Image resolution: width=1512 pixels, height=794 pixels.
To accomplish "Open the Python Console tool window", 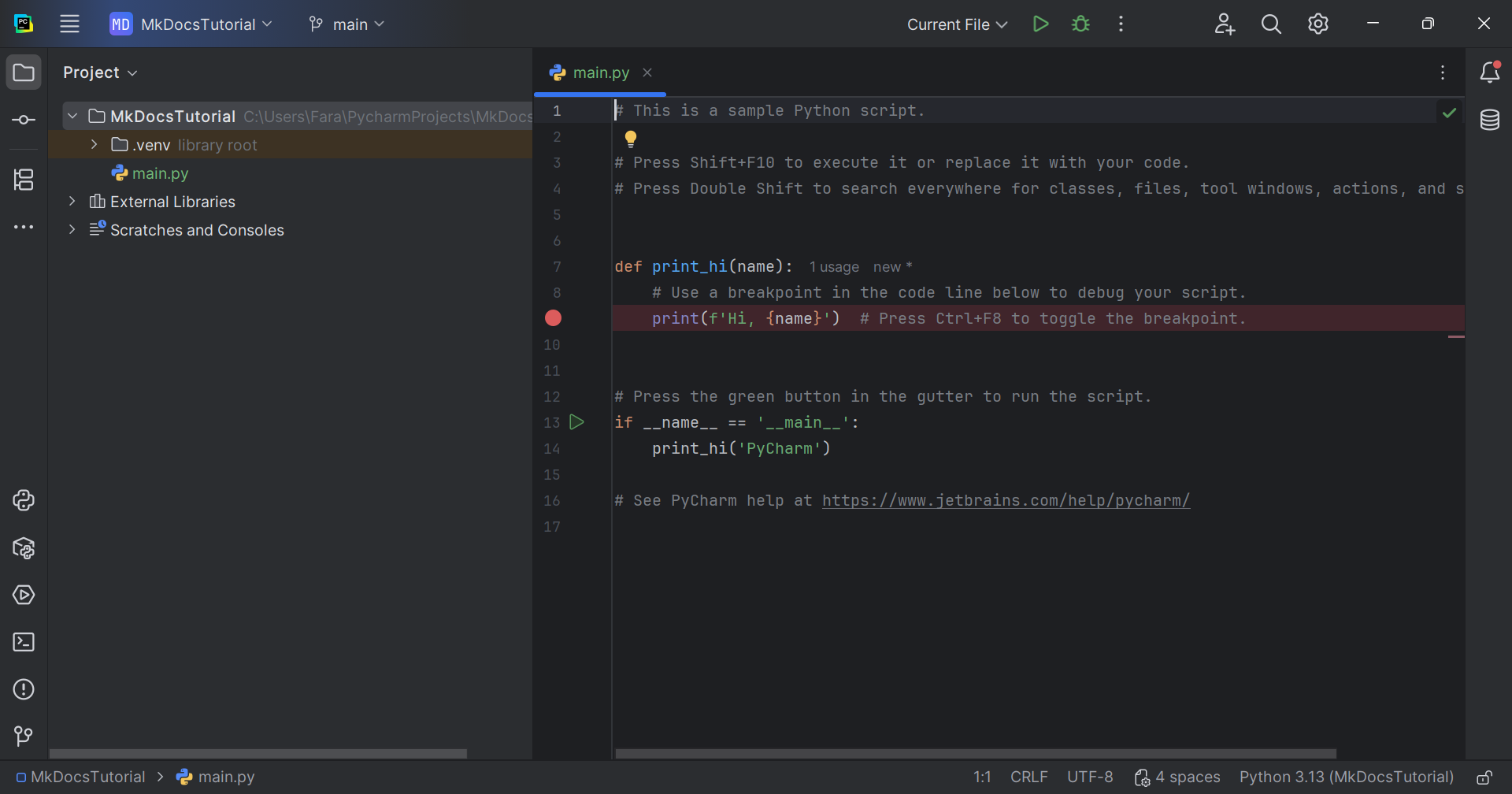I will click(x=24, y=500).
